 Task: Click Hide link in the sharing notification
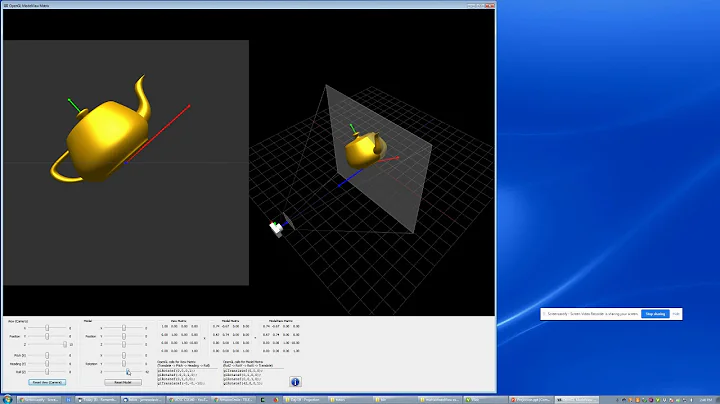coord(675,314)
